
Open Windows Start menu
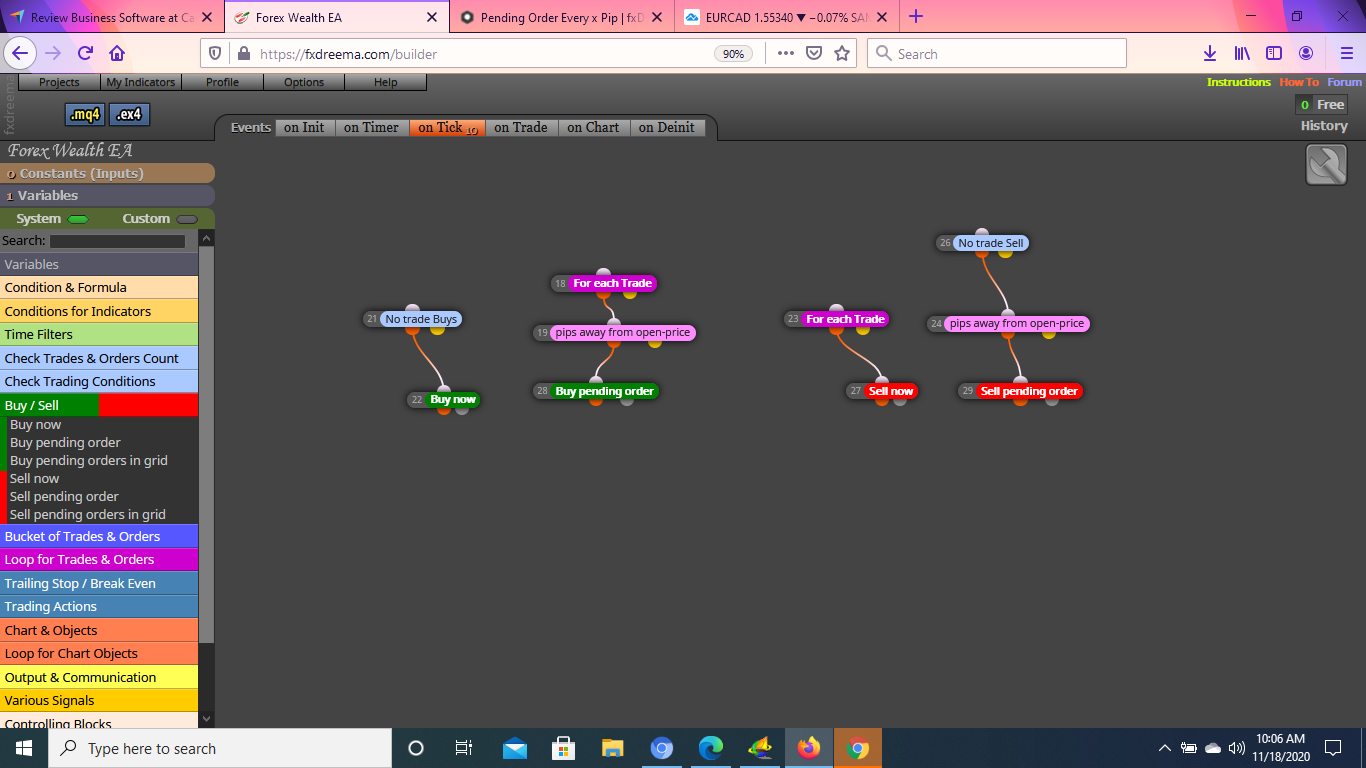pos(23,748)
